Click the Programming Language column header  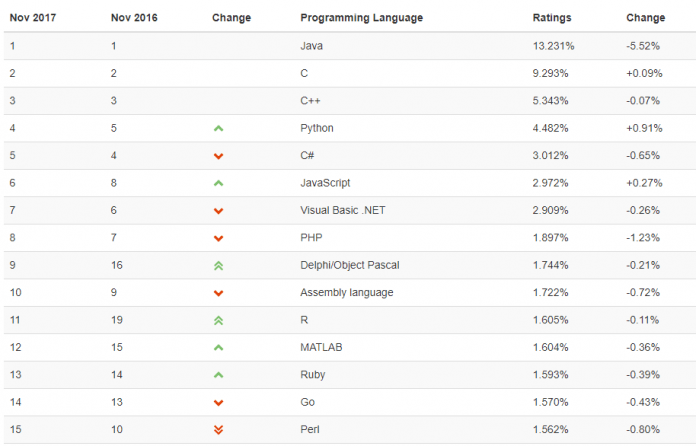pyautogui.click(x=361, y=18)
